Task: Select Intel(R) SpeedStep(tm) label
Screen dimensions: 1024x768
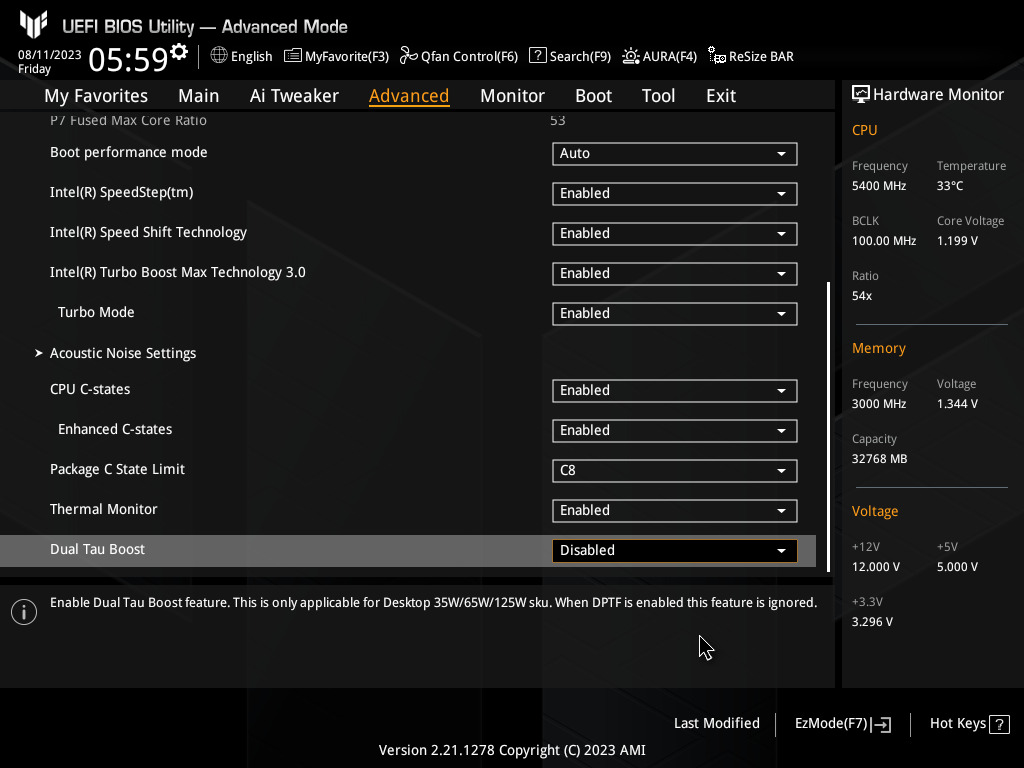Action: pos(121,193)
